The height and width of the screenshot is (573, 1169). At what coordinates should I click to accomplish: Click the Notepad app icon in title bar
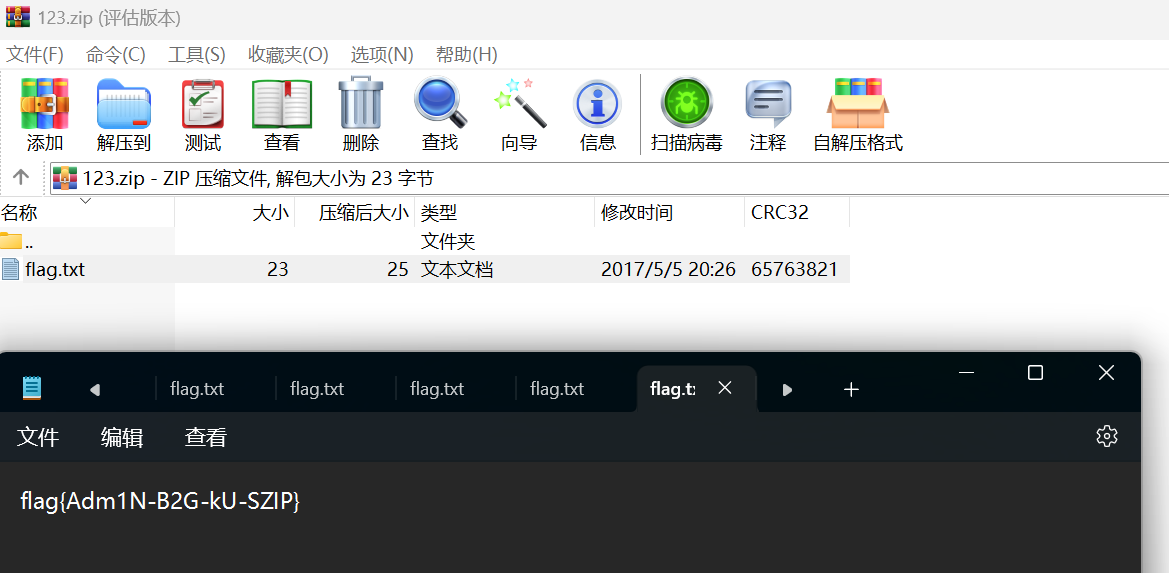(32, 388)
